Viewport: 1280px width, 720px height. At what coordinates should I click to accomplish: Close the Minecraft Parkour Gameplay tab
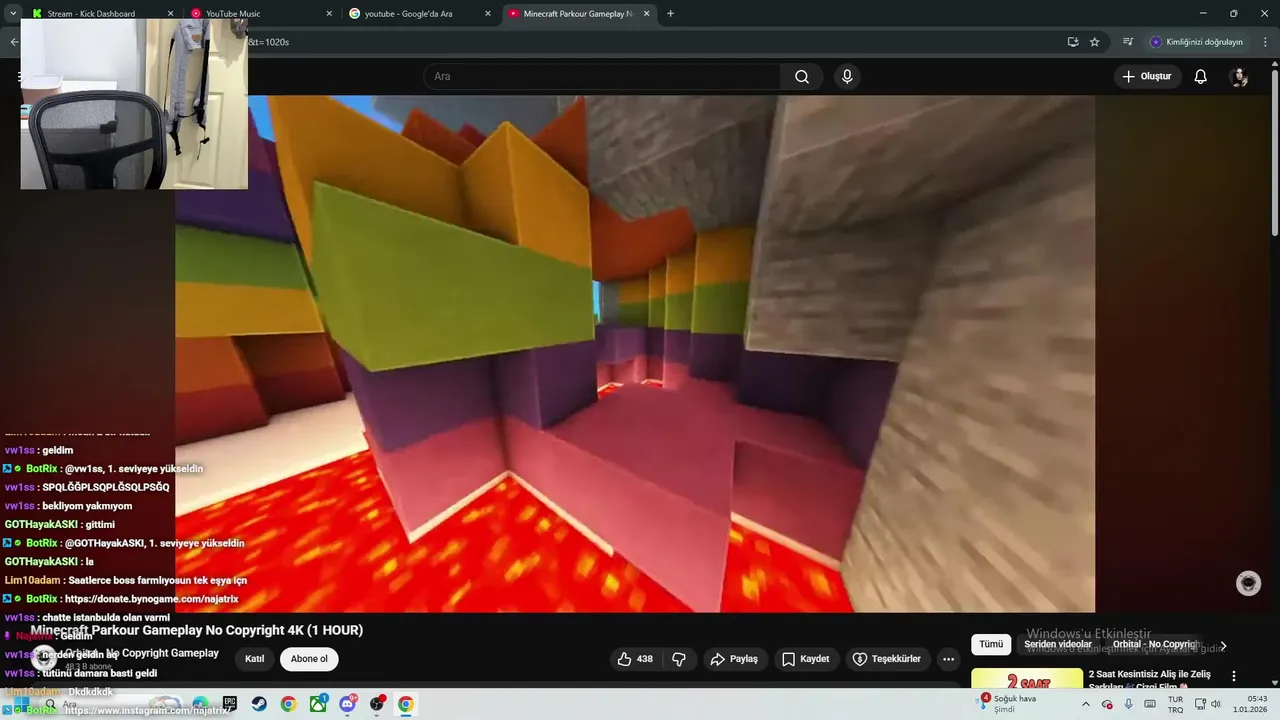(646, 14)
